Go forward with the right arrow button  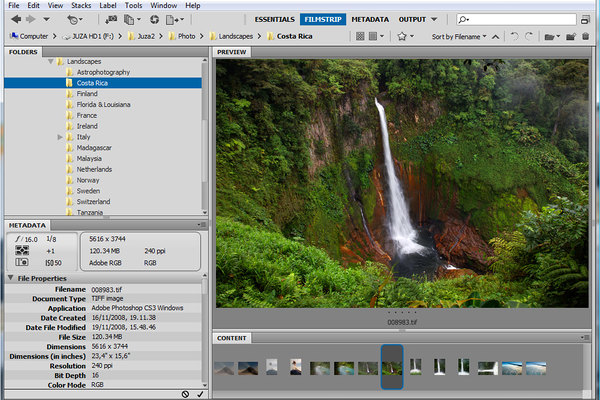31,19
